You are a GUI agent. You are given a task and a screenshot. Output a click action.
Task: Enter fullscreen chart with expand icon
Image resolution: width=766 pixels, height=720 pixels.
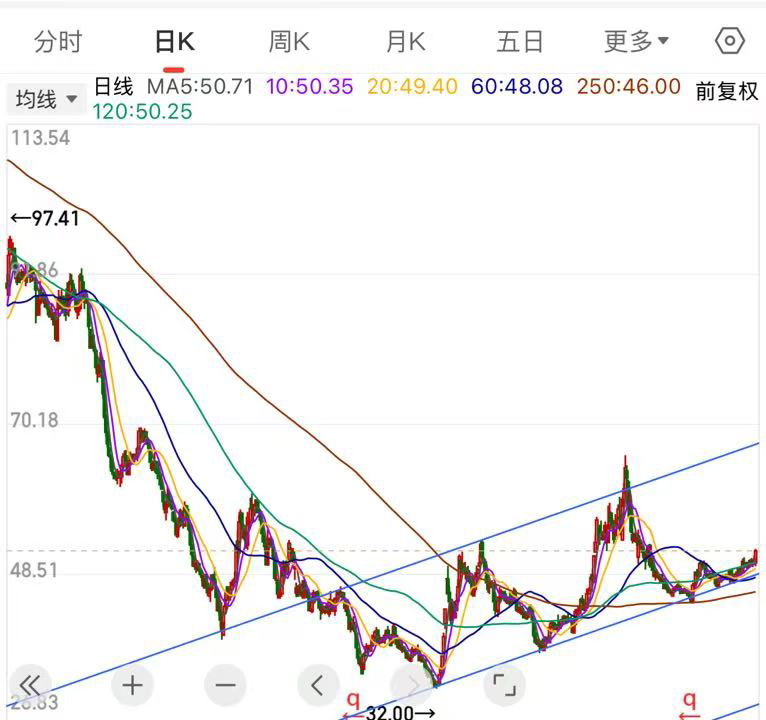tap(505, 685)
